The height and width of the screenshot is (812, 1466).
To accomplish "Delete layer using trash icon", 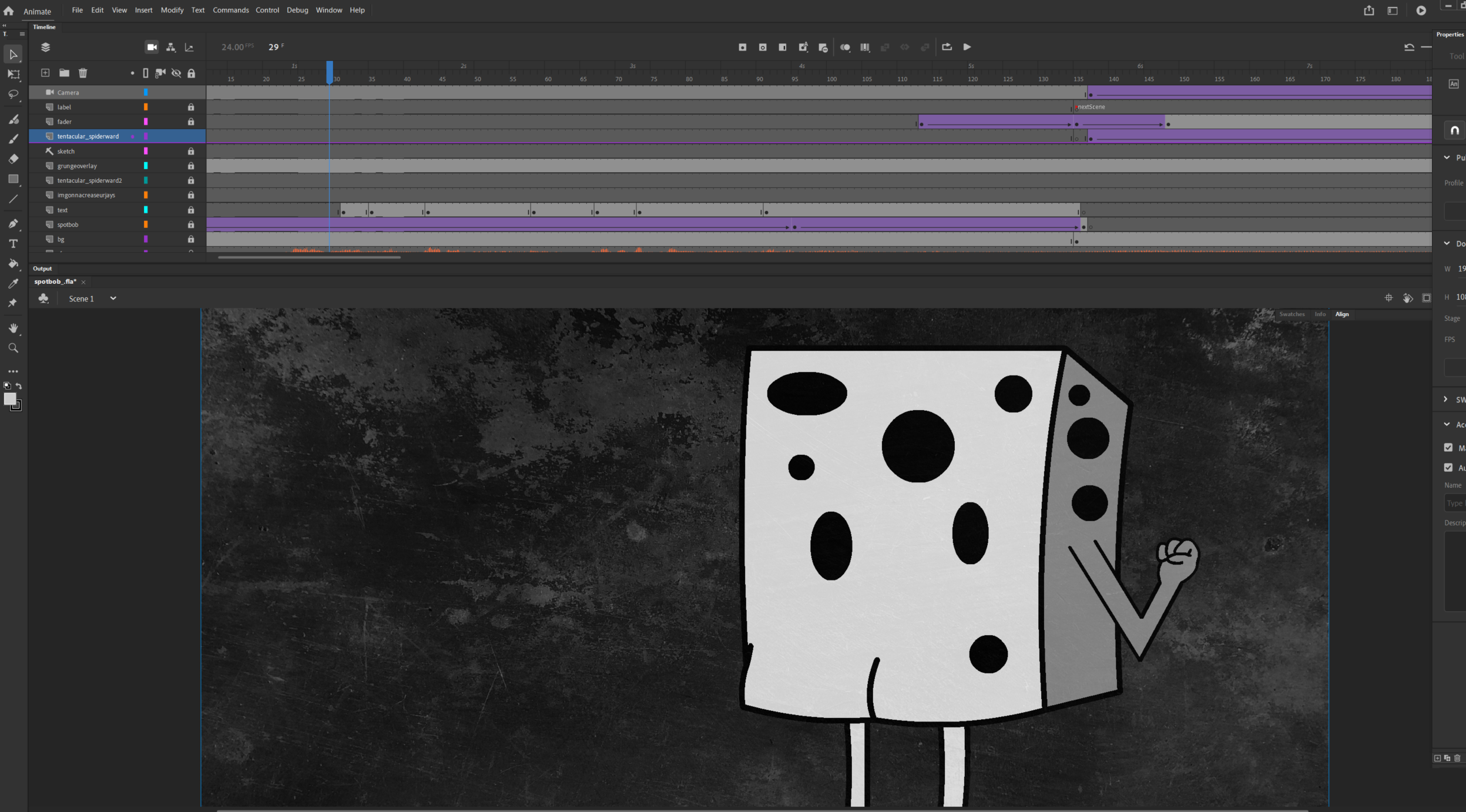I will click(83, 73).
